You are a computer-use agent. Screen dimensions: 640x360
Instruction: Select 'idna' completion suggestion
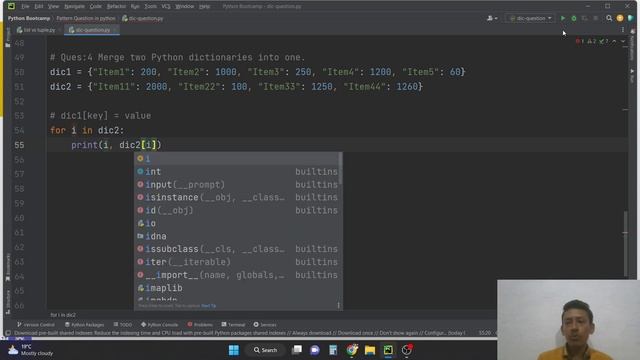(238, 236)
